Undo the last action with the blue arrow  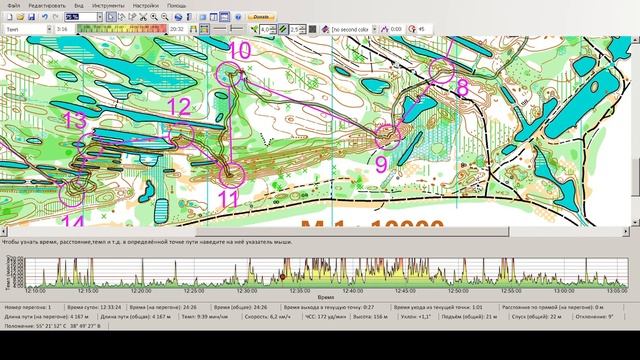coord(45,17)
